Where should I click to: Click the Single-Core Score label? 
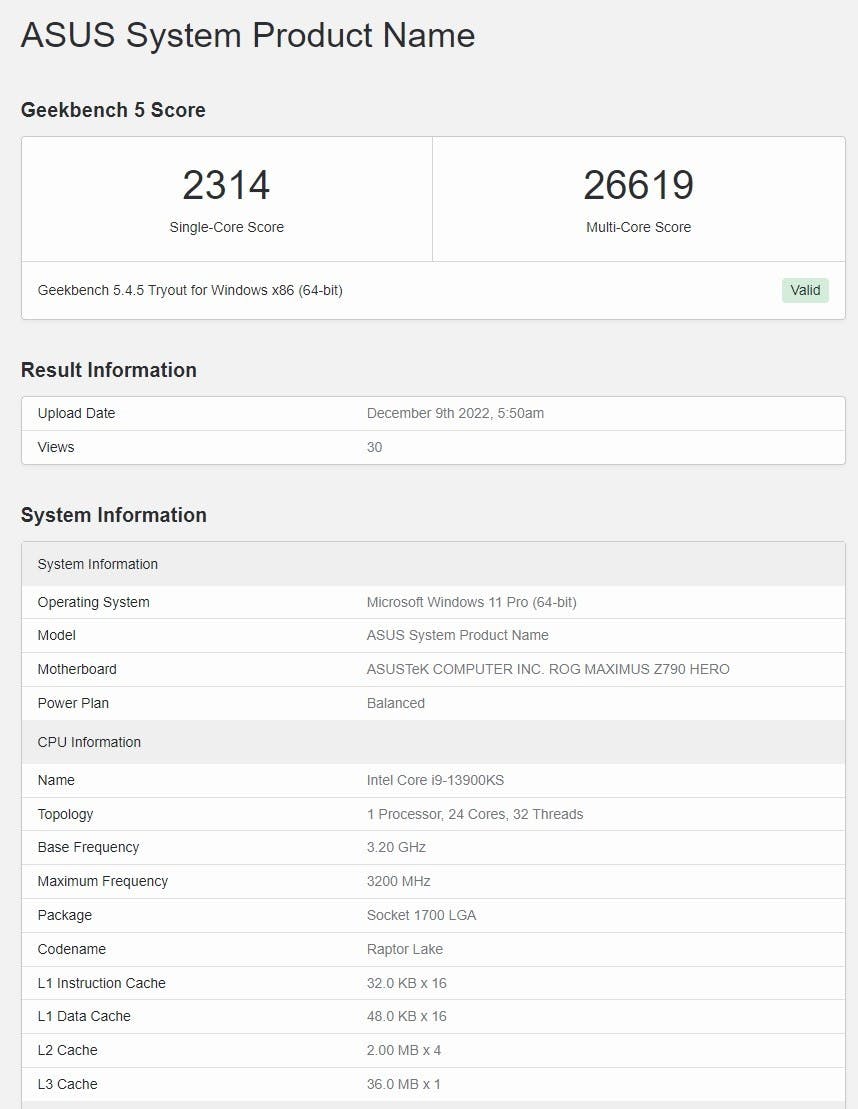pos(226,227)
